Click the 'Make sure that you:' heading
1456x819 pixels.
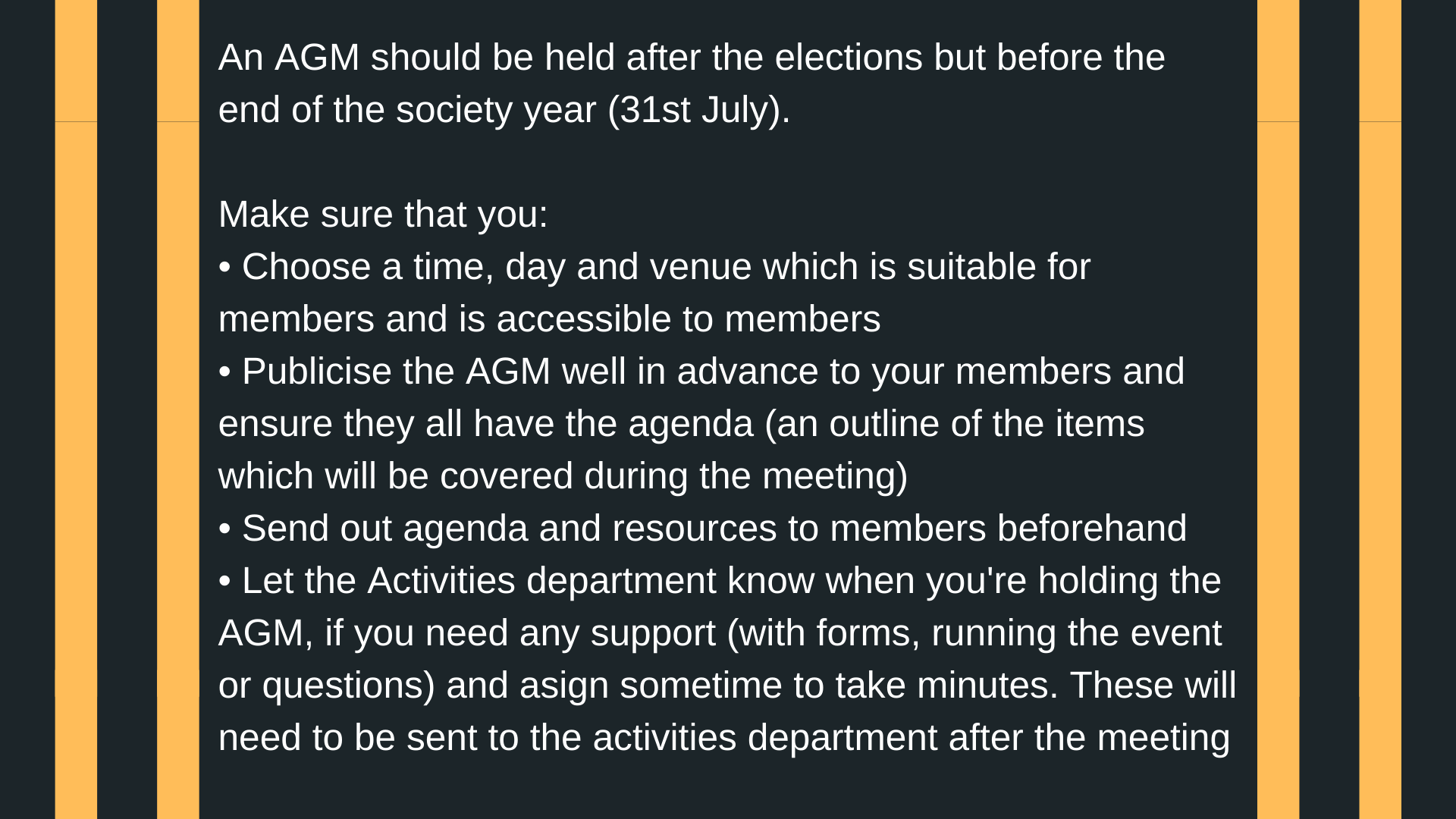tap(383, 215)
